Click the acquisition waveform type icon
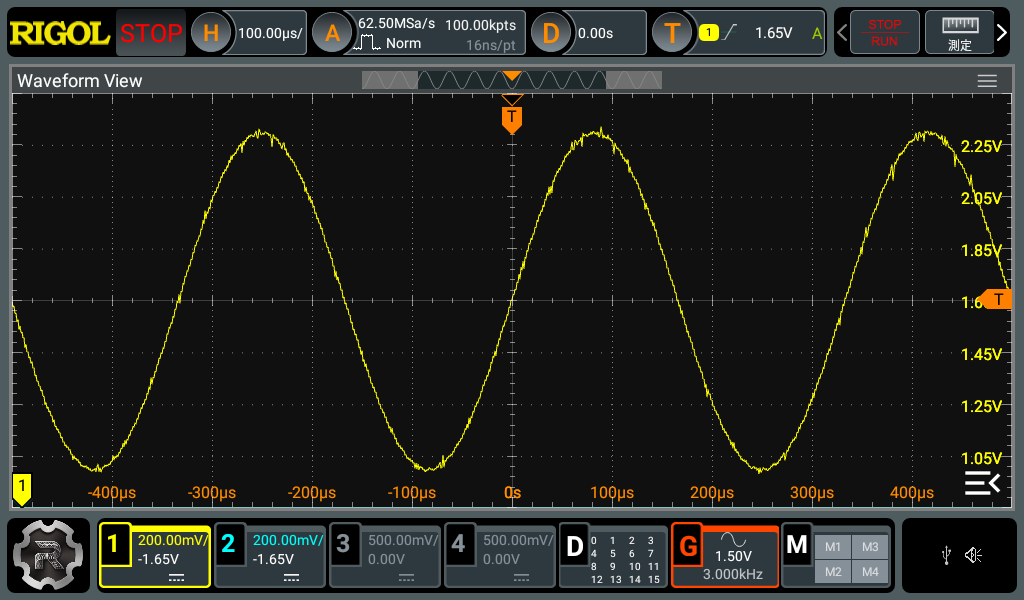Screen dimensions: 1024x600 pos(366,43)
